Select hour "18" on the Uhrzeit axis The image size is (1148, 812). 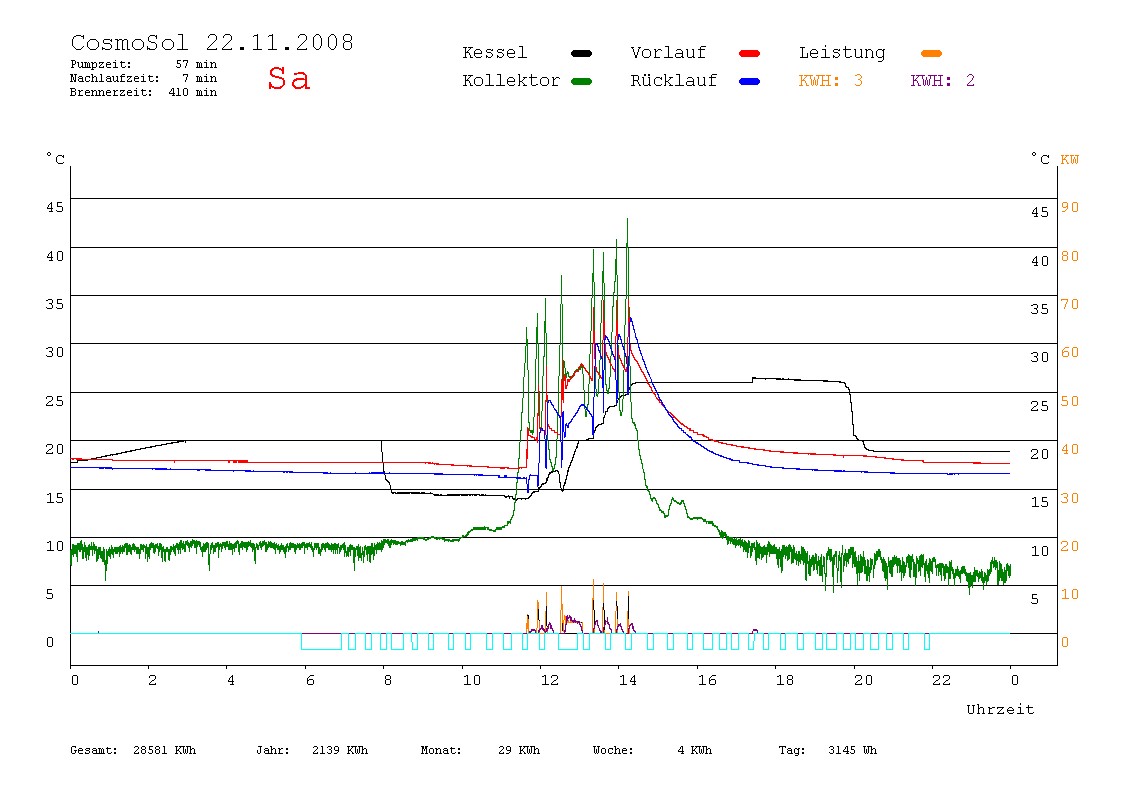785,680
